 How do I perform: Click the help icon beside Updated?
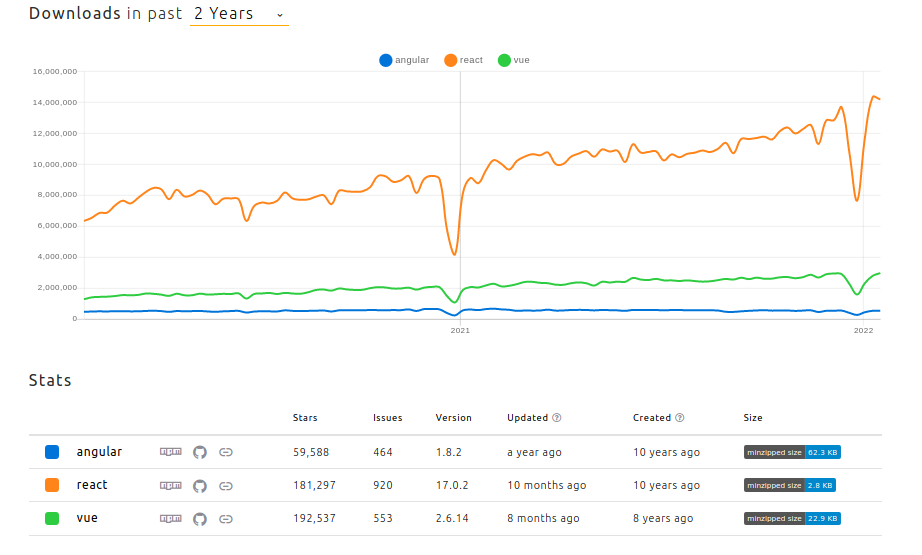click(557, 417)
